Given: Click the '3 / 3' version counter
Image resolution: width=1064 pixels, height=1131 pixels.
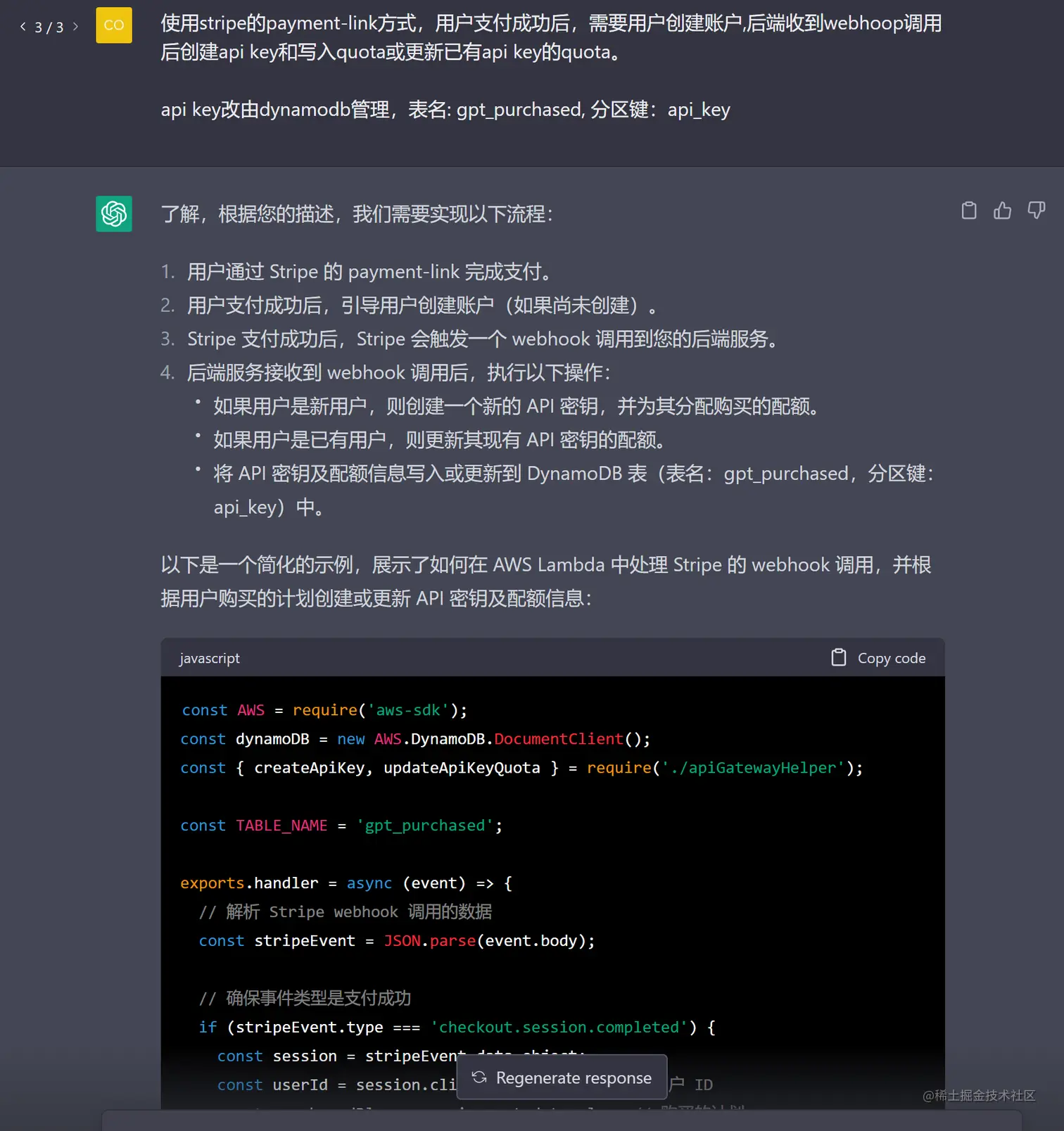Looking at the screenshot, I should [49, 27].
